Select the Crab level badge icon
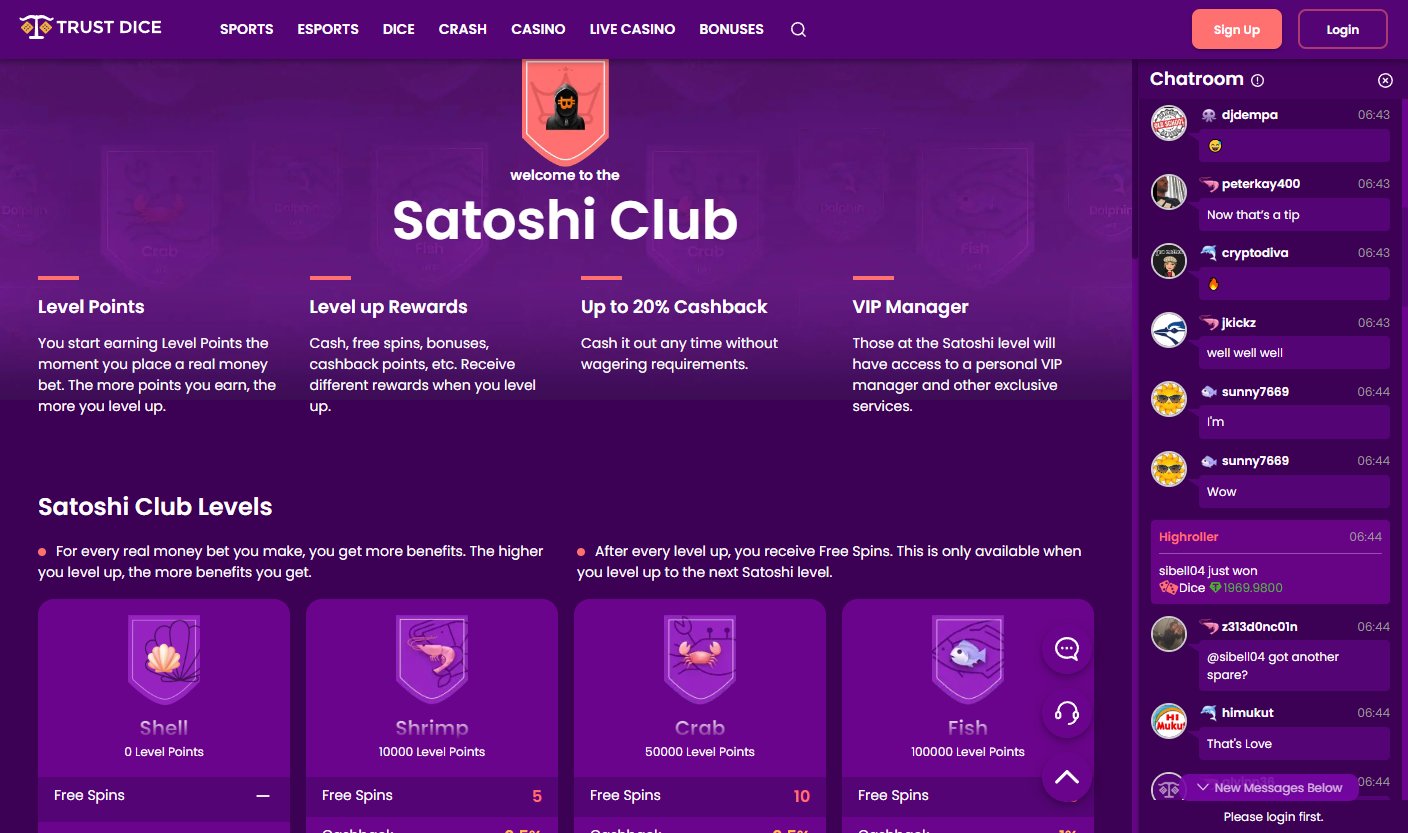The height and width of the screenshot is (833, 1408). (700, 659)
